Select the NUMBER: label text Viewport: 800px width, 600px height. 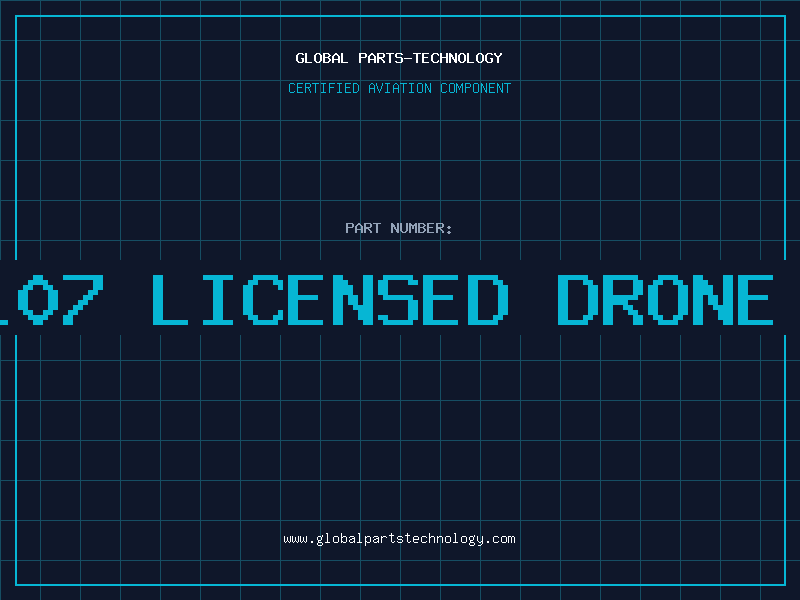click(x=421, y=228)
